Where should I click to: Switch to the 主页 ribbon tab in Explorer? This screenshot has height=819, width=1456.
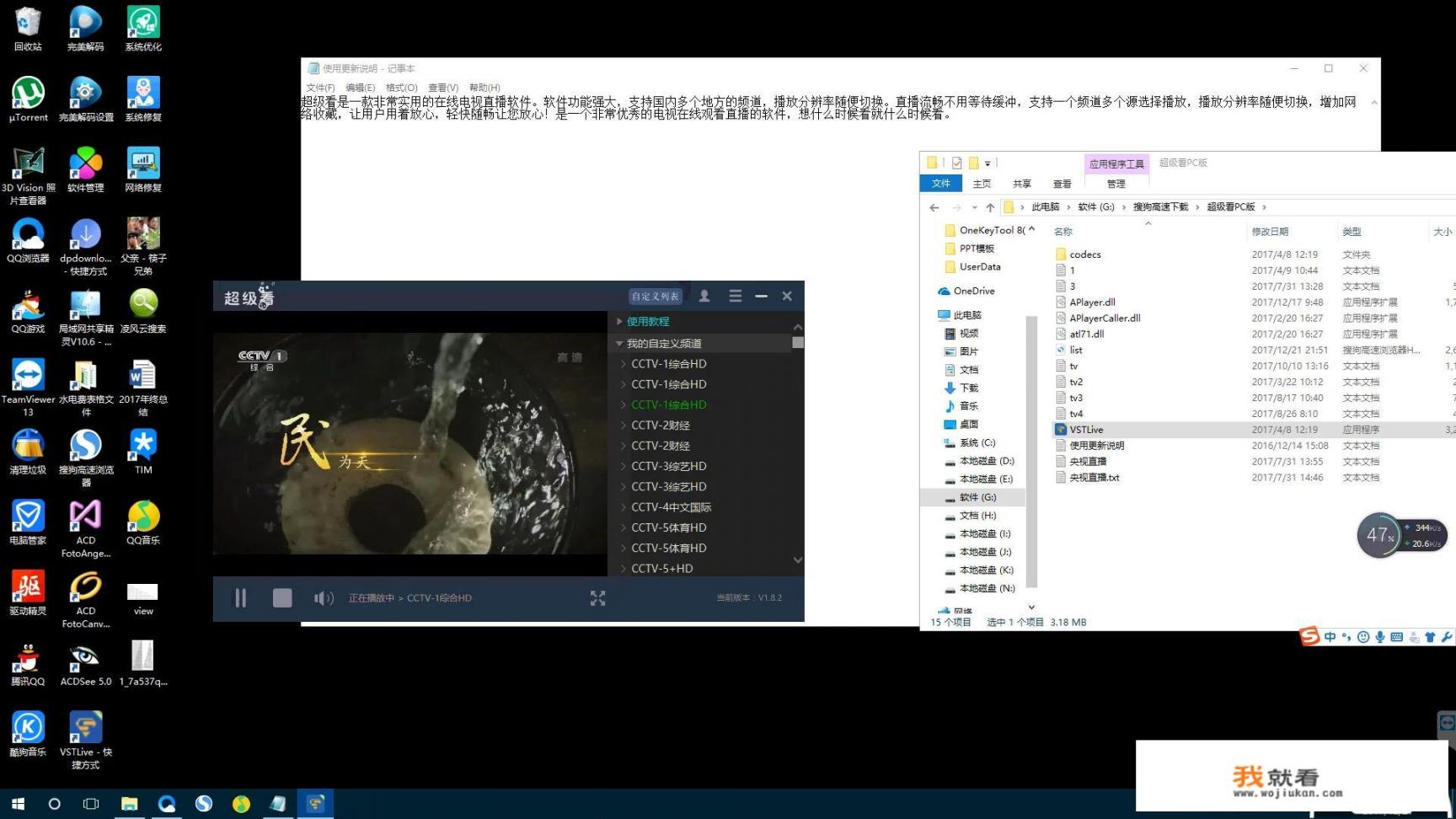pos(982,184)
